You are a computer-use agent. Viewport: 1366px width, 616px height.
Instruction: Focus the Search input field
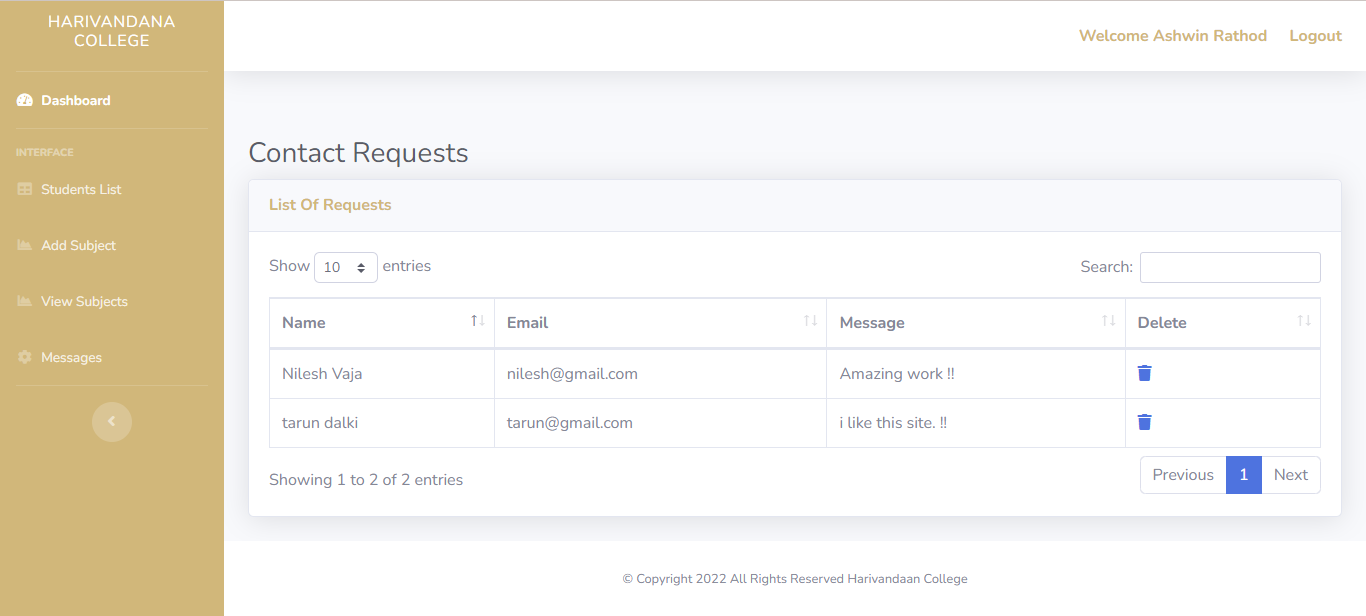1230,267
